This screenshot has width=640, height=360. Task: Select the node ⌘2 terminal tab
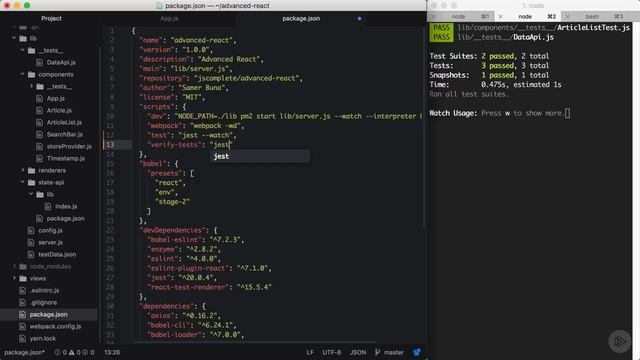pos(525,16)
